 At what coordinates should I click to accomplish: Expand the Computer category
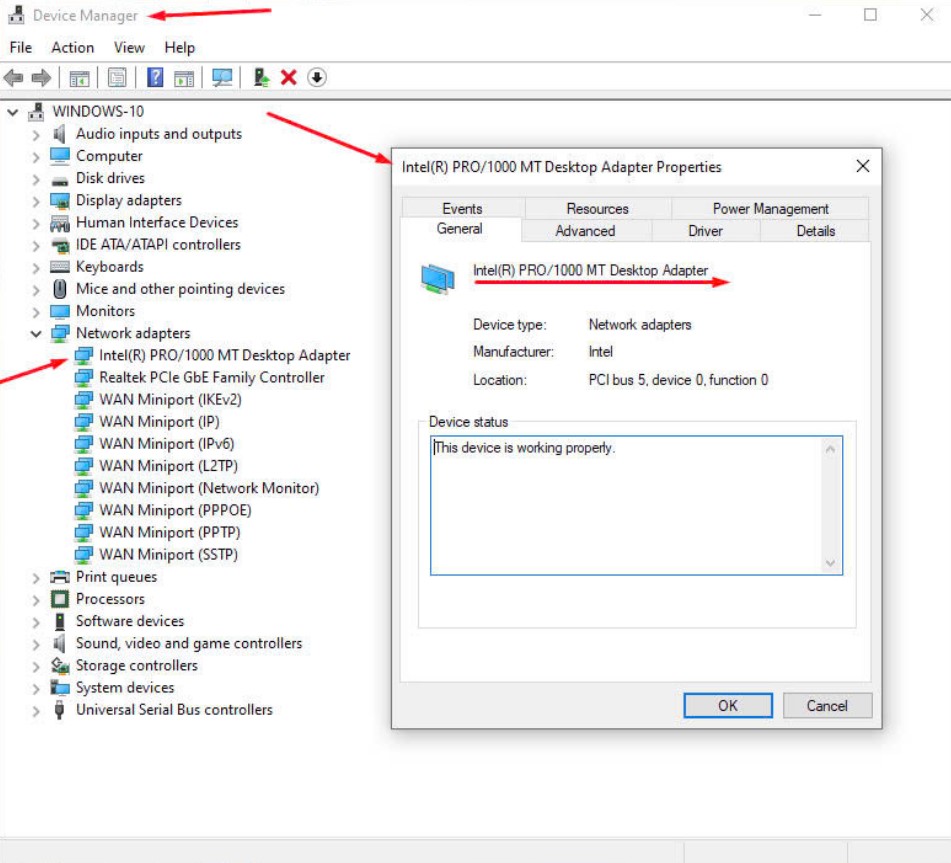click(x=36, y=157)
